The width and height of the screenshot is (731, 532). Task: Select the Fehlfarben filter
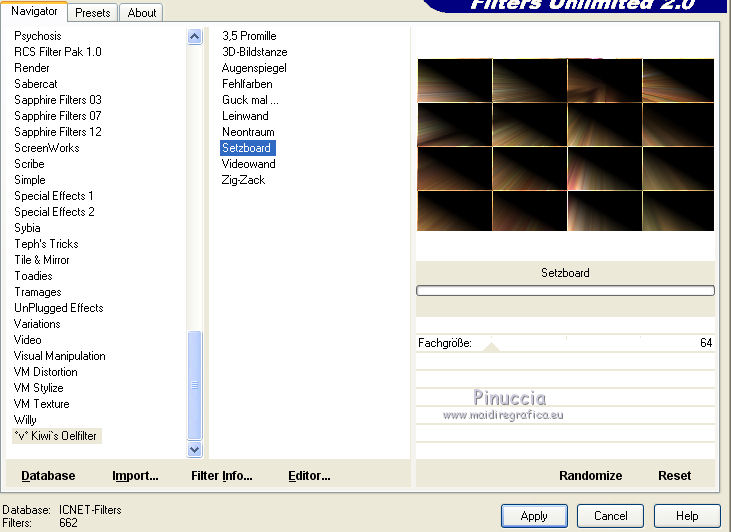247,84
